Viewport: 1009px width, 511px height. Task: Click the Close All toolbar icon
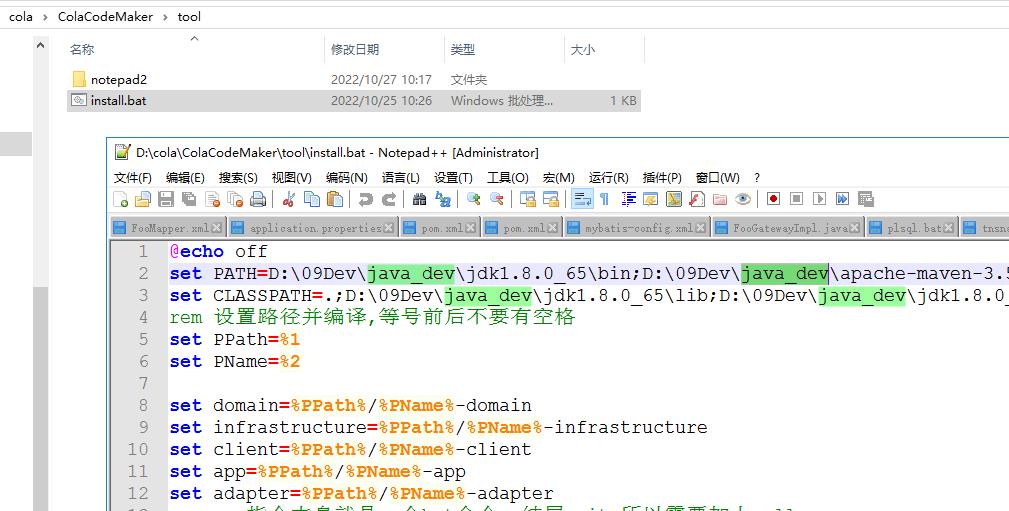235,200
